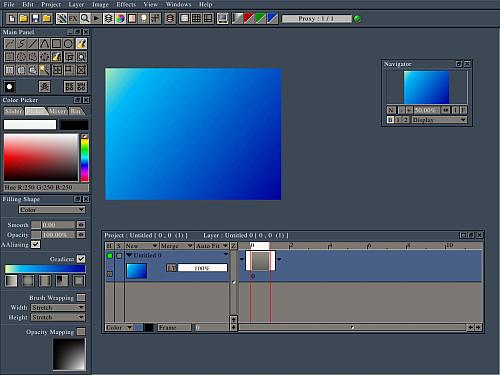Select the rectangular selection tool
Screen dimensions: 500x375
[x=9, y=57]
